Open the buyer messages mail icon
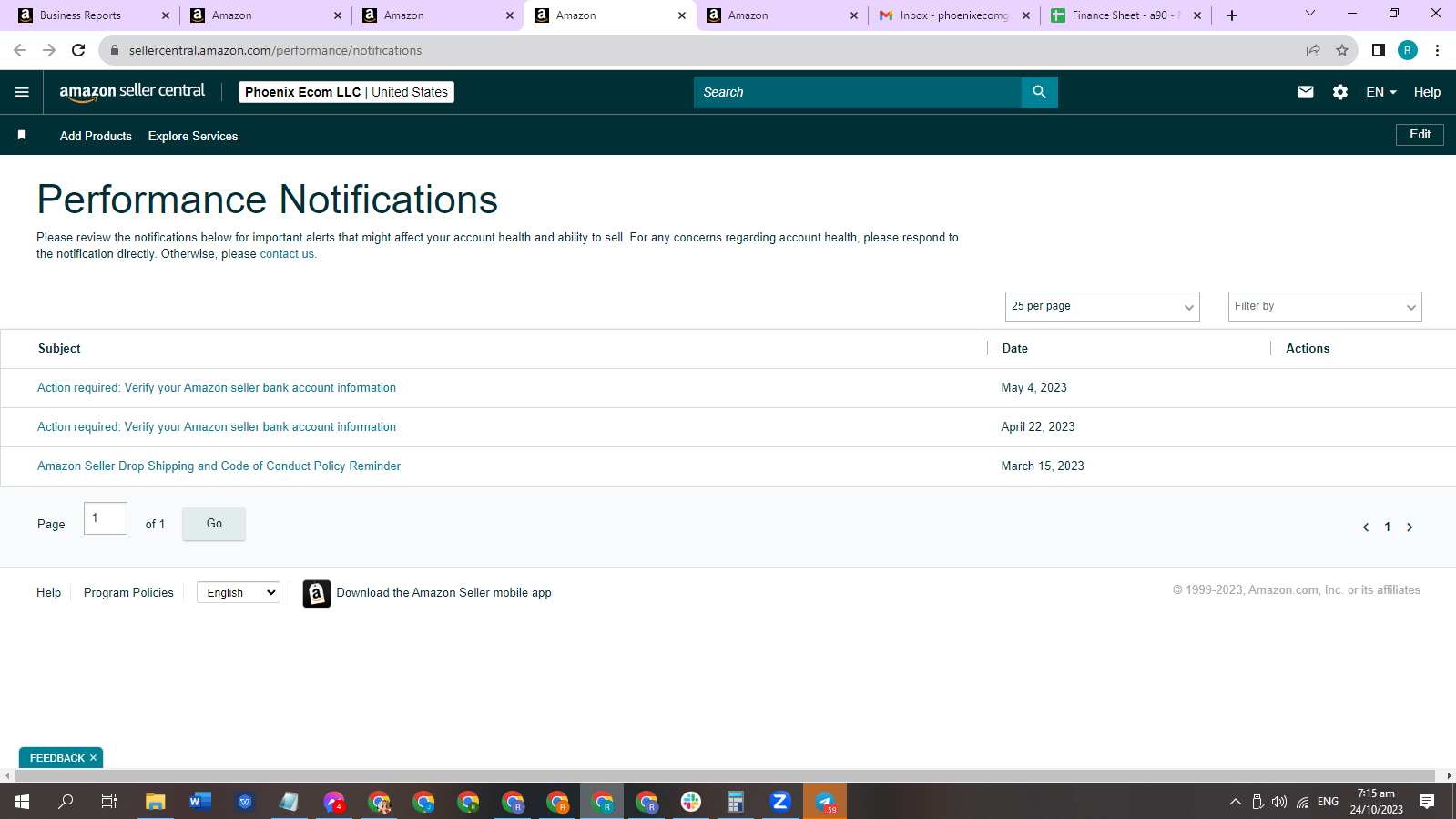1456x819 pixels. pyautogui.click(x=1306, y=92)
